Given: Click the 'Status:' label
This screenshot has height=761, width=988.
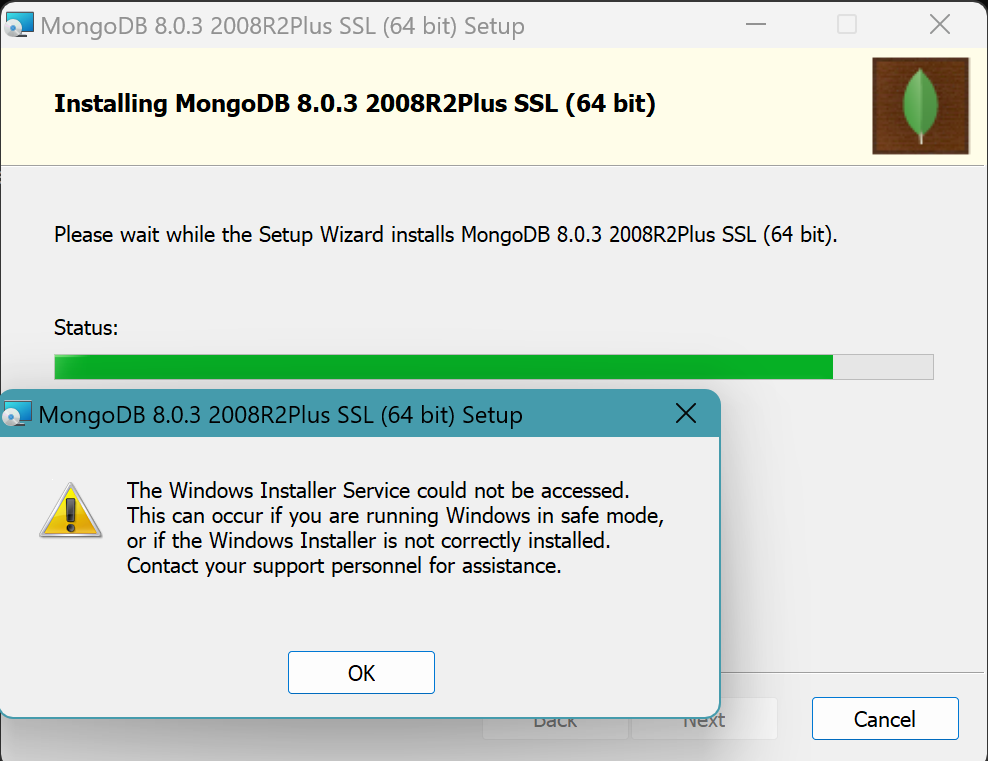Looking at the screenshot, I should [86, 327].
